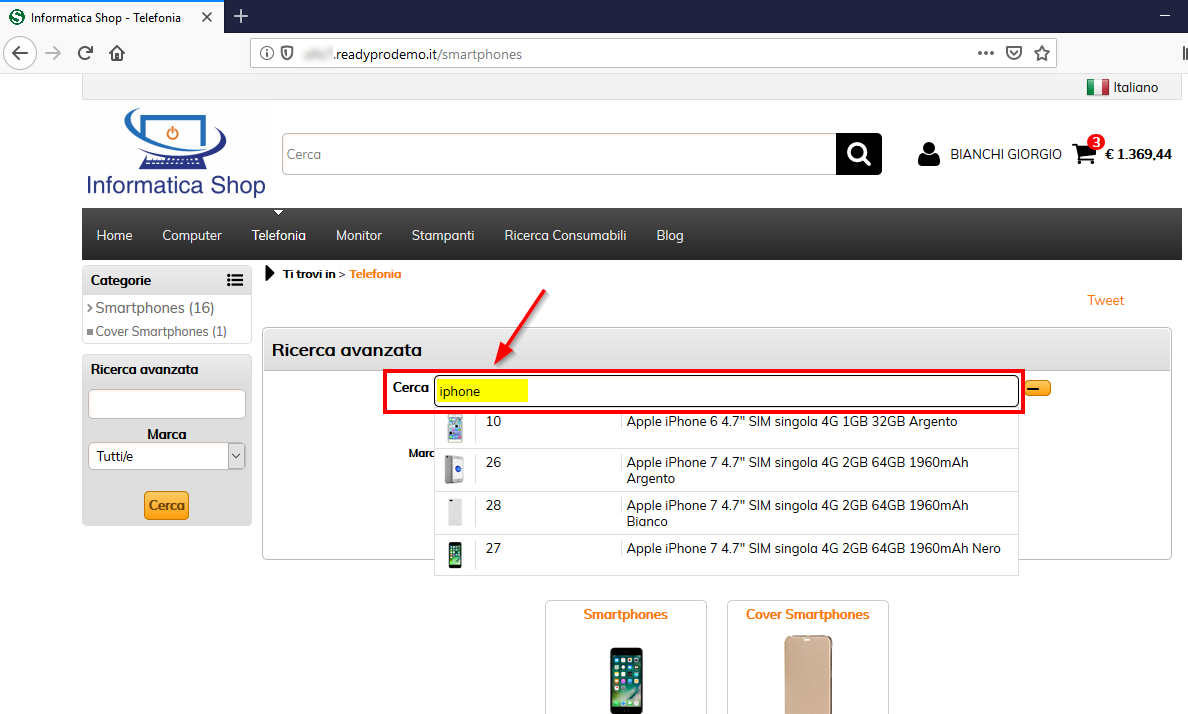The height and width of the screenshot is (714, 1188).
Task: Click product code 28 in suggestions
Action: (493, 506)
